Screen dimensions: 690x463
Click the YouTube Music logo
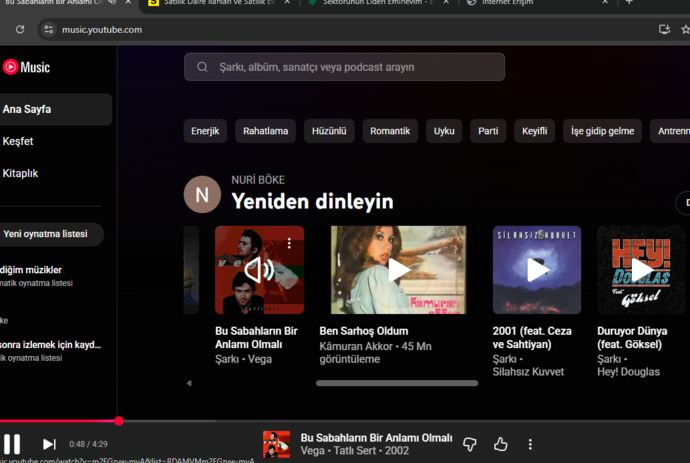26,67
